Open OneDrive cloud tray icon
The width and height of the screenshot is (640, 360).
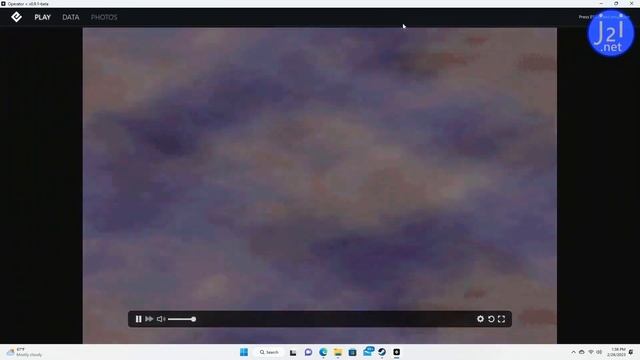[582, 352]
